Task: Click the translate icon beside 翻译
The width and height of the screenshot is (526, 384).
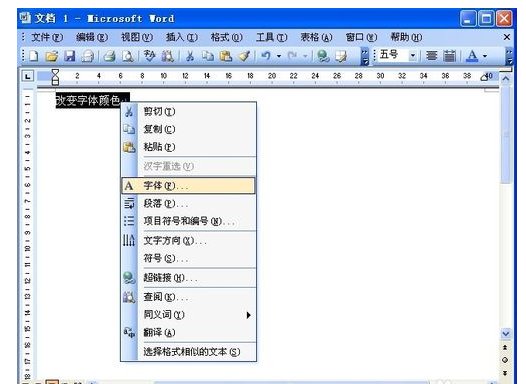Action: click(x=129, y=332)
